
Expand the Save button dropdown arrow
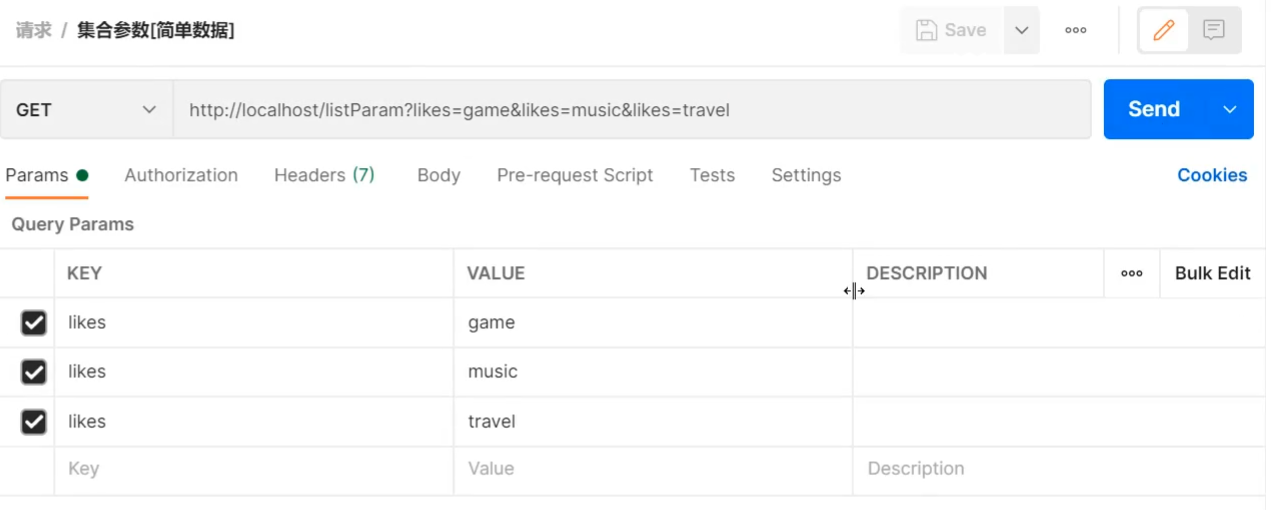click(x=1021, y=30)
